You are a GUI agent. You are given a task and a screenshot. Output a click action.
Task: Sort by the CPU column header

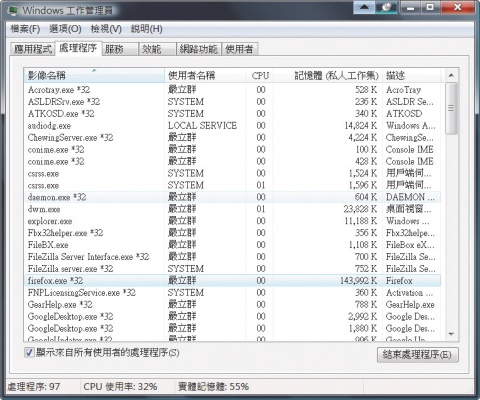pyautogui.click(x=260, y=75)
